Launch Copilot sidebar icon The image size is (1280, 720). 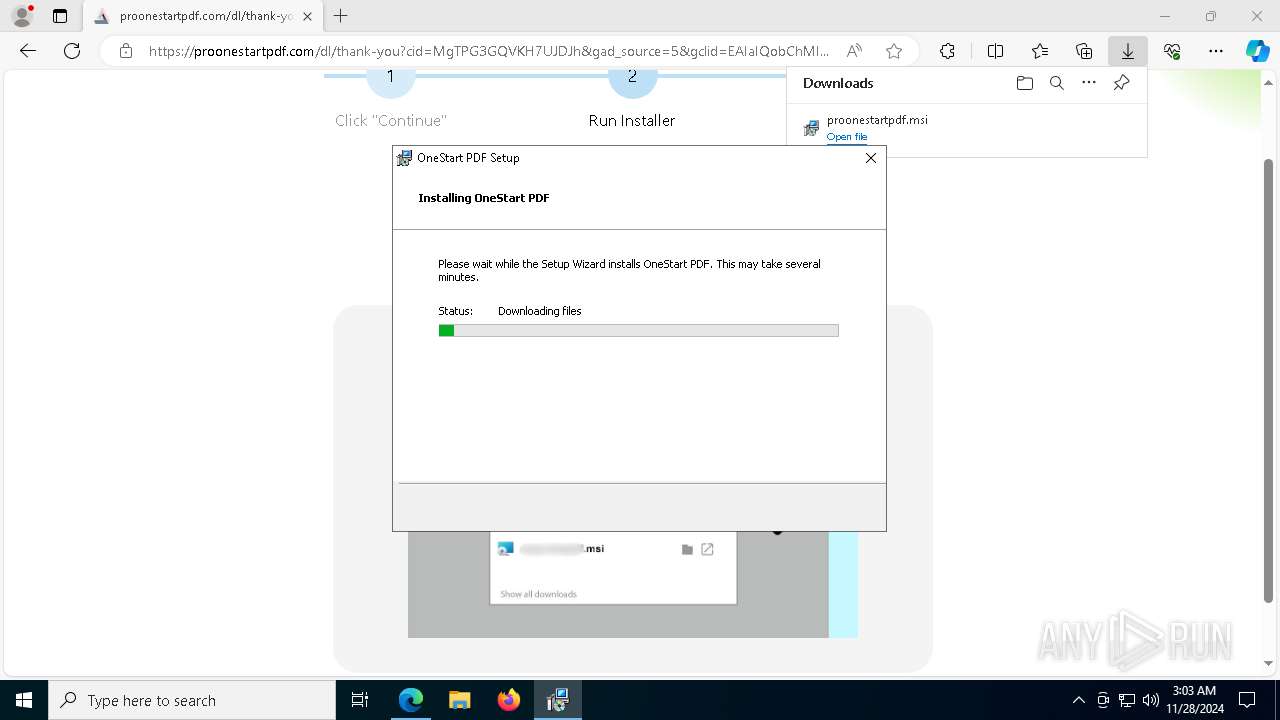[x=1257, y=51]
